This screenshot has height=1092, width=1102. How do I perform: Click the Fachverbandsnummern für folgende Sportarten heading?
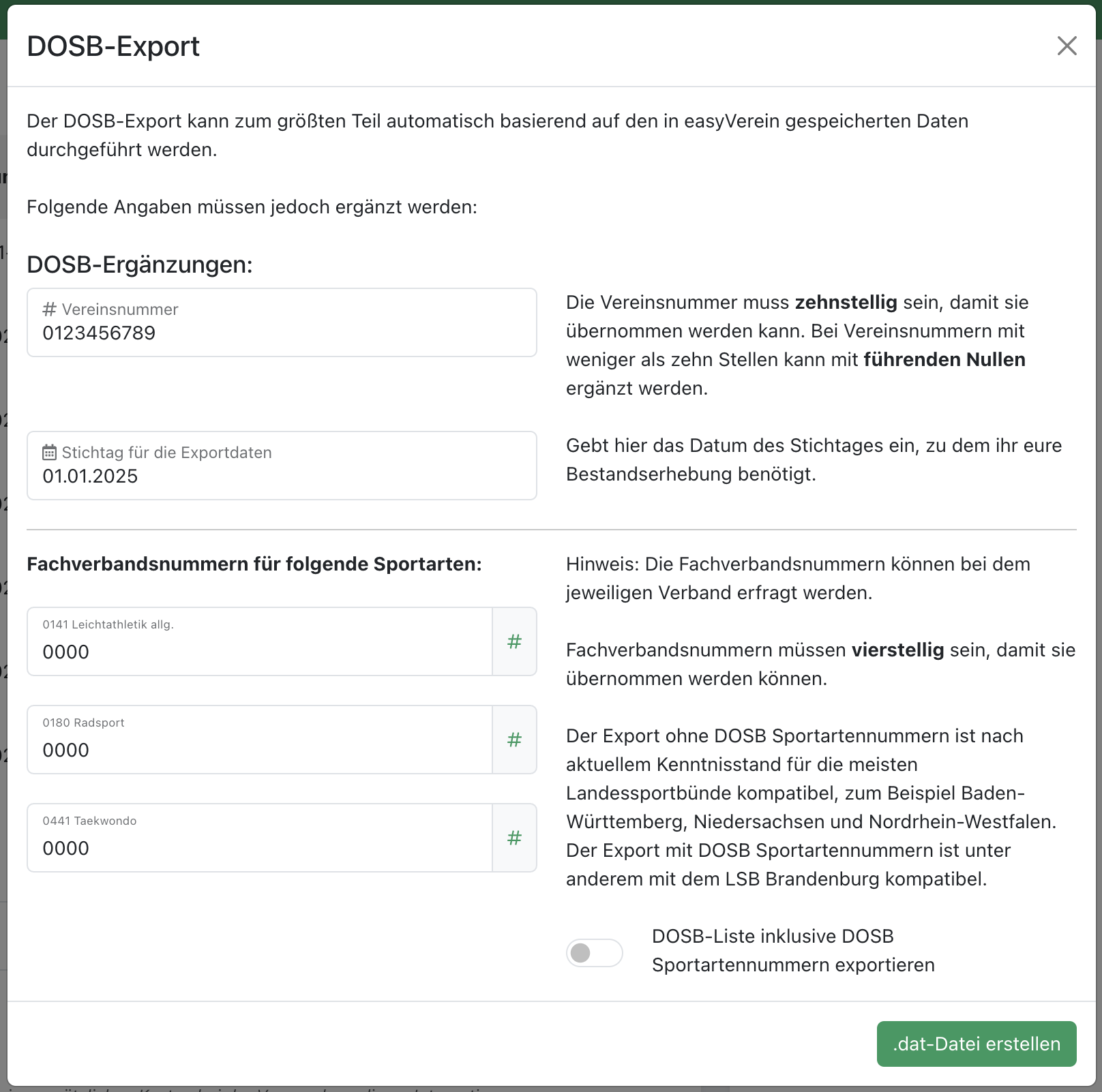point(254,564)
